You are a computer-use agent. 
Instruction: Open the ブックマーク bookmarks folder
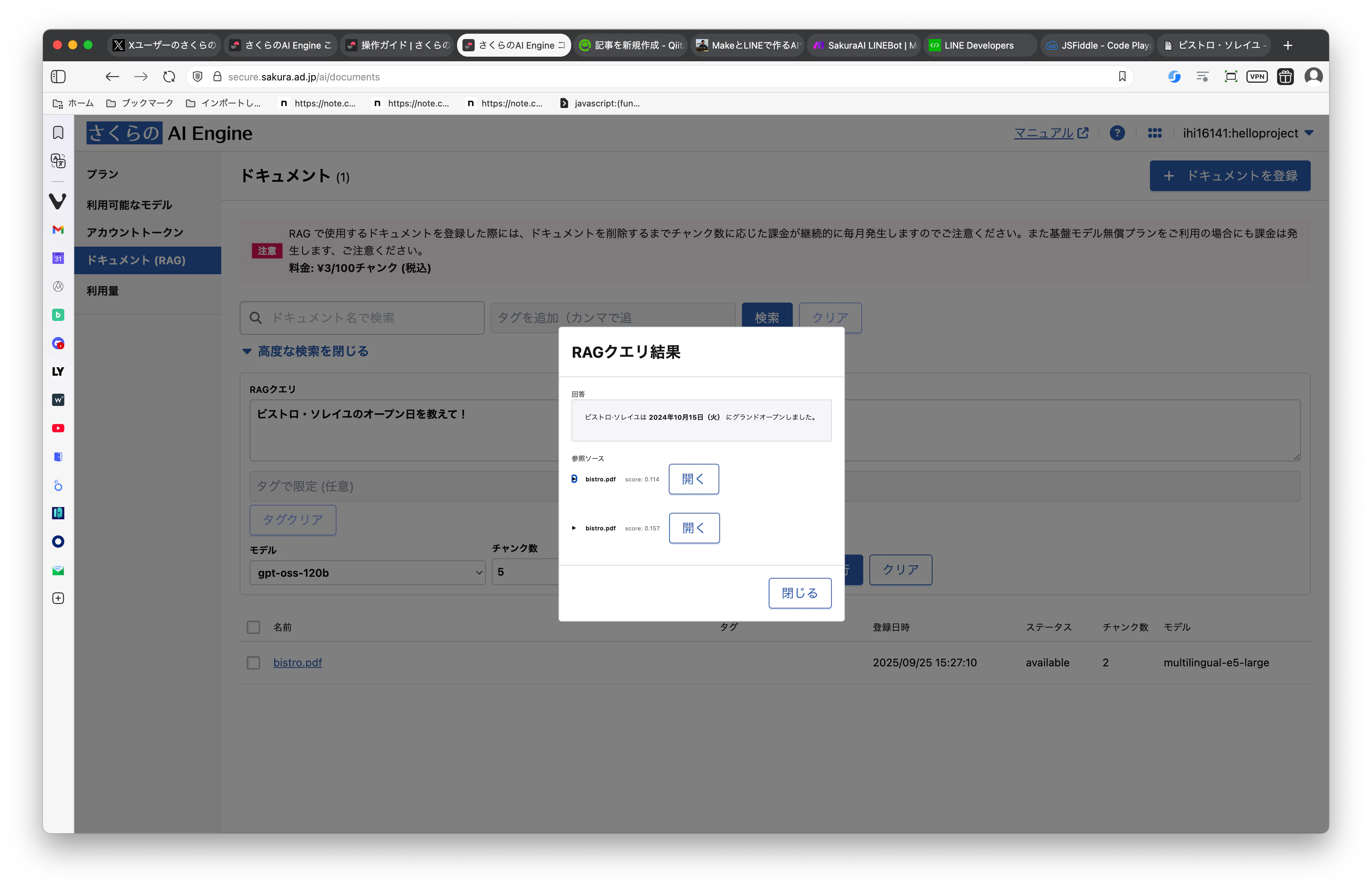tap(140, 103)
